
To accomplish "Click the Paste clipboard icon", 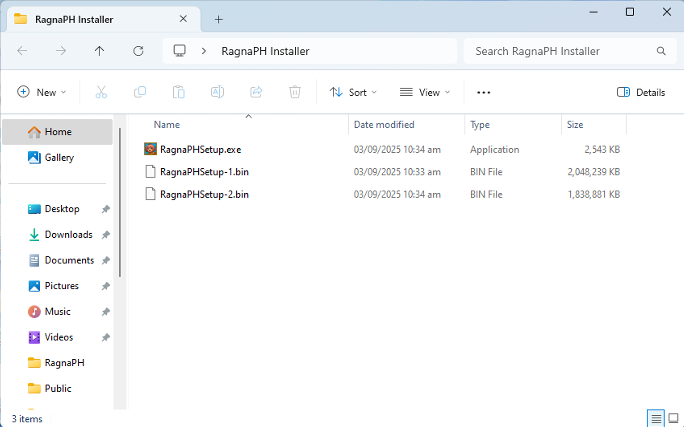I will (x=178, y=92).
